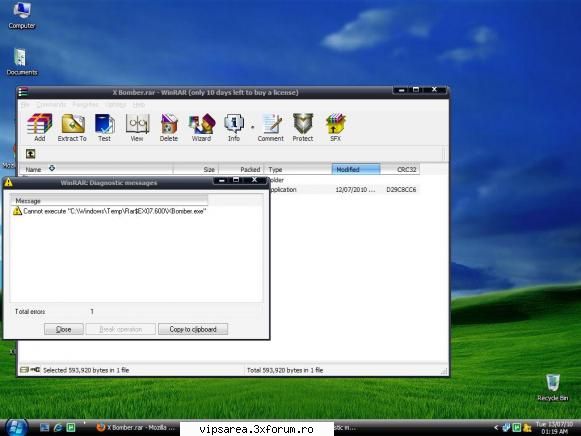The height and width of the screenshot is (436, 581).
Task: Open the Commands menu
Action: (51, 105)
